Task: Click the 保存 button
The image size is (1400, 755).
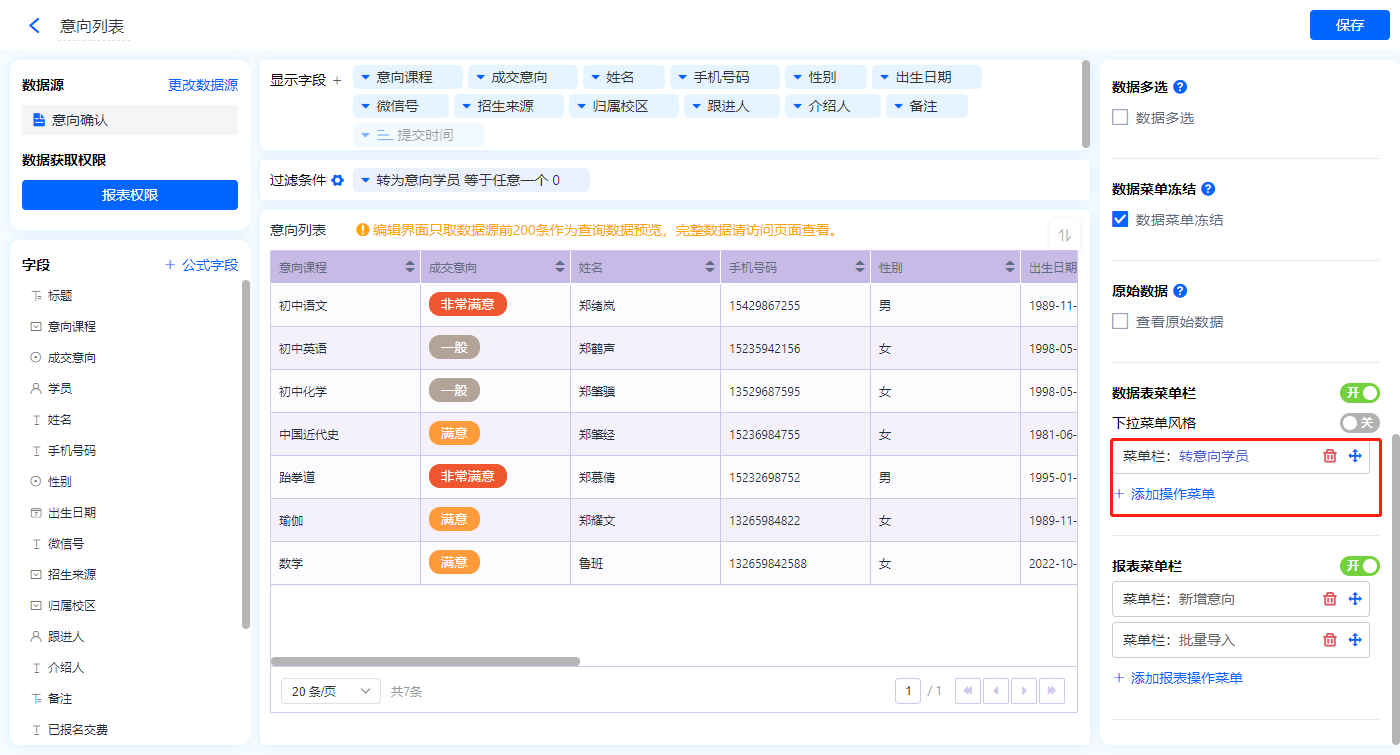Action: 1349,25
